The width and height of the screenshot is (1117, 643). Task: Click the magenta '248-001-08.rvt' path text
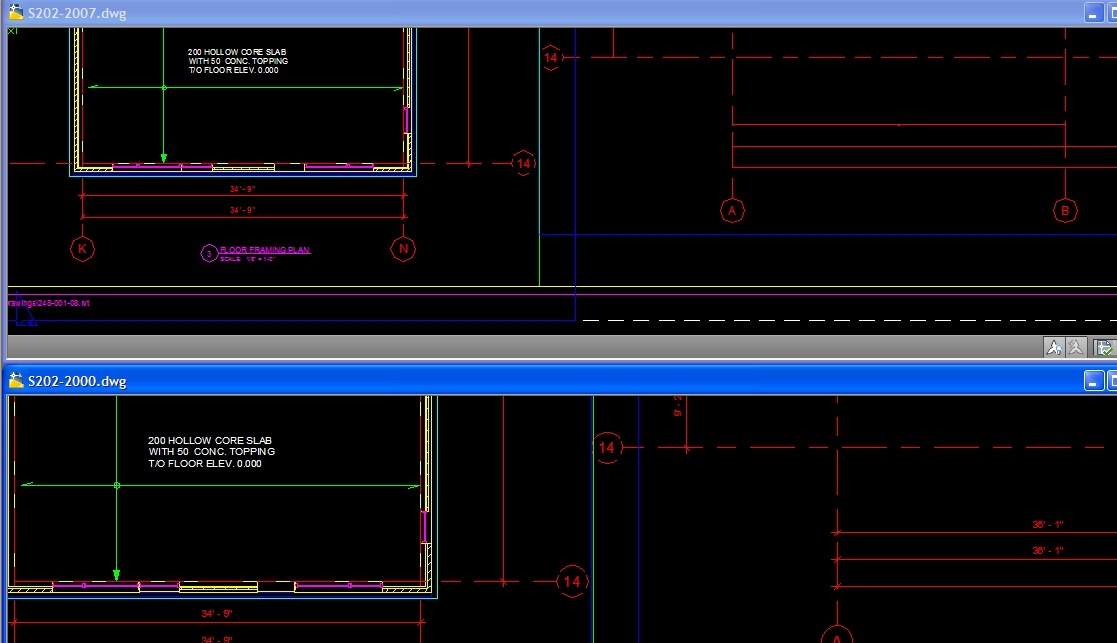pyautogui.click(x=48, y=303)
